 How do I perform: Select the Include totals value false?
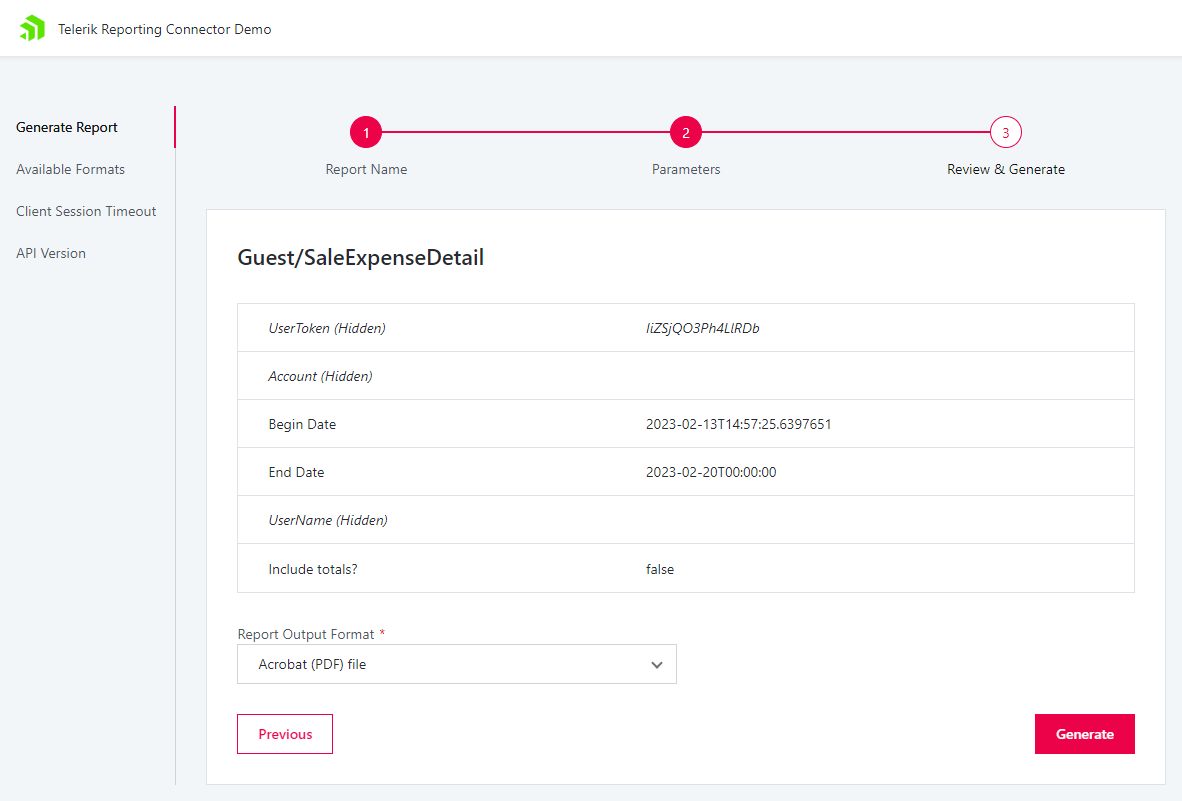(x=660, y=570)
